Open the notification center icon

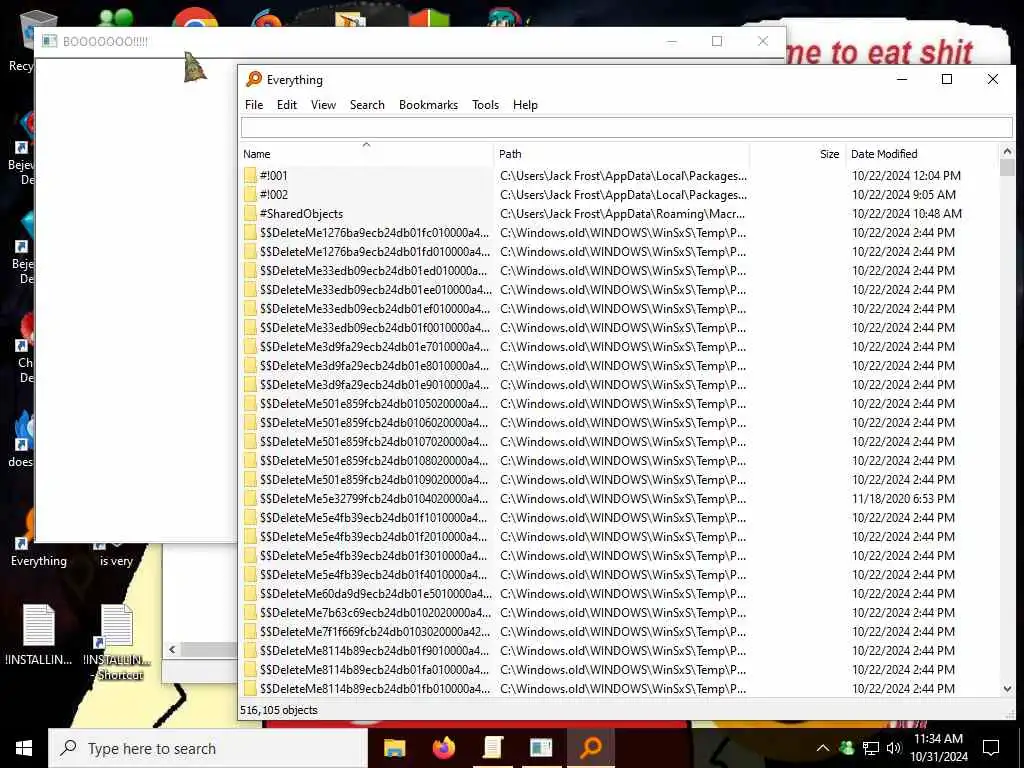(x=991, y=748)
